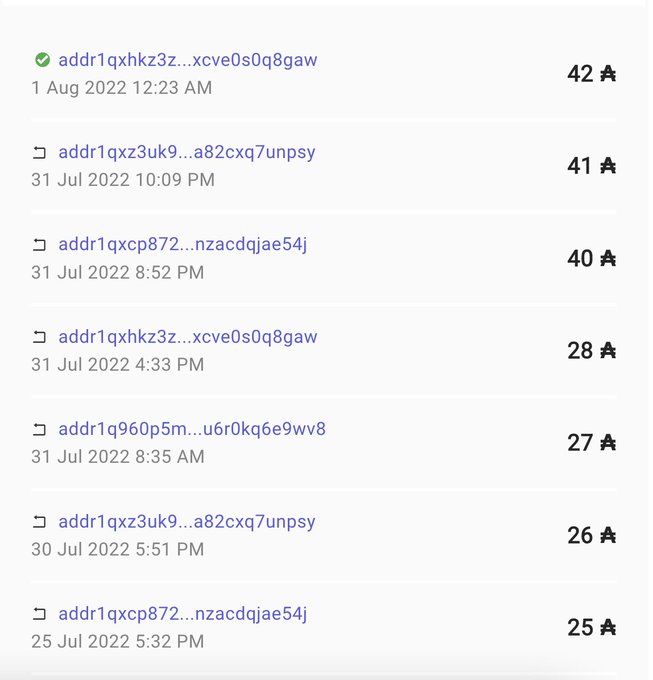Click the return arrow icon beside the 27 ADA bid
This screenshot has height=680, width=653.
[x=39, y=429]
